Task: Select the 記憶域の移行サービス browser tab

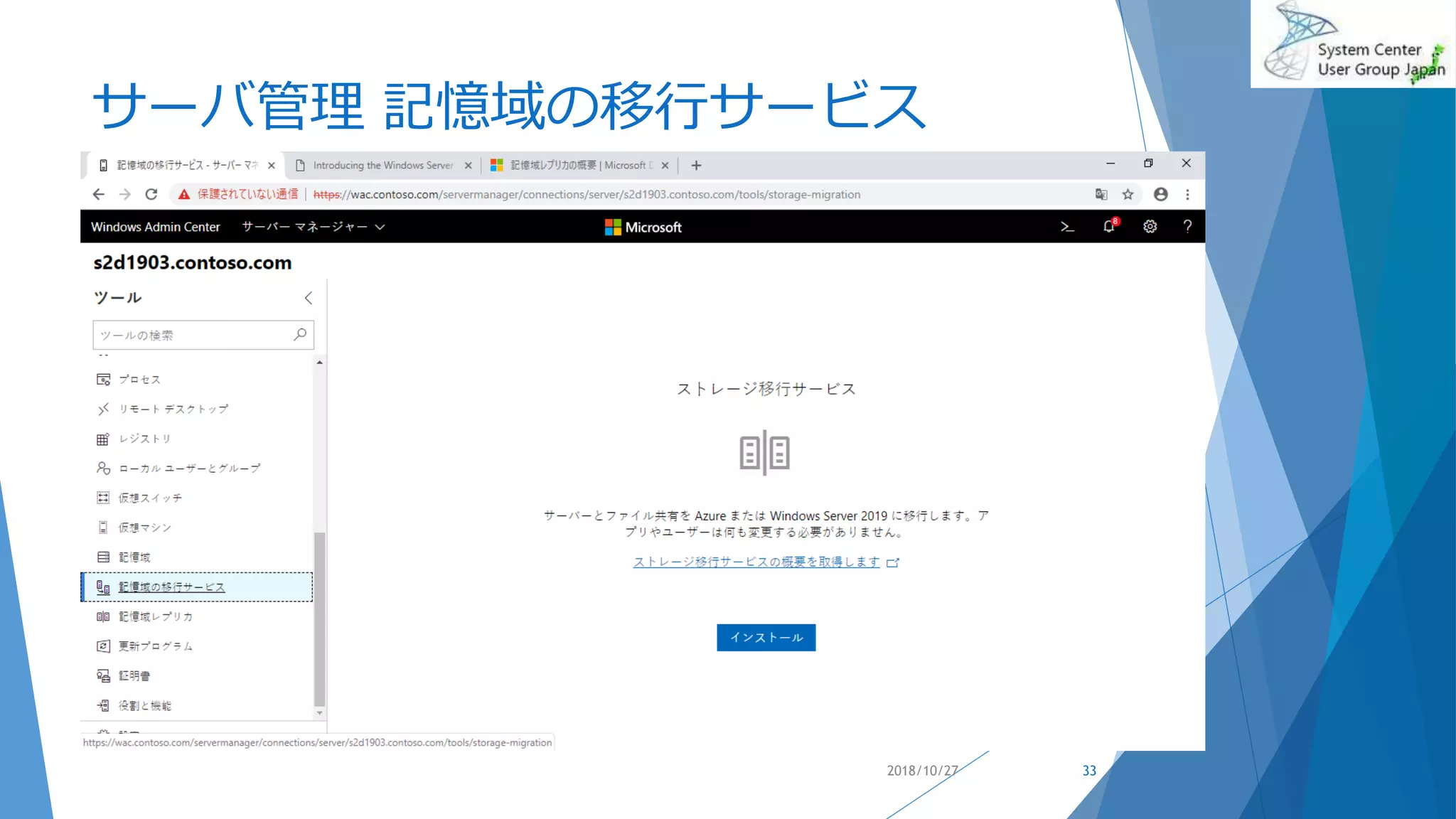Action: click(x=187, y=166)
